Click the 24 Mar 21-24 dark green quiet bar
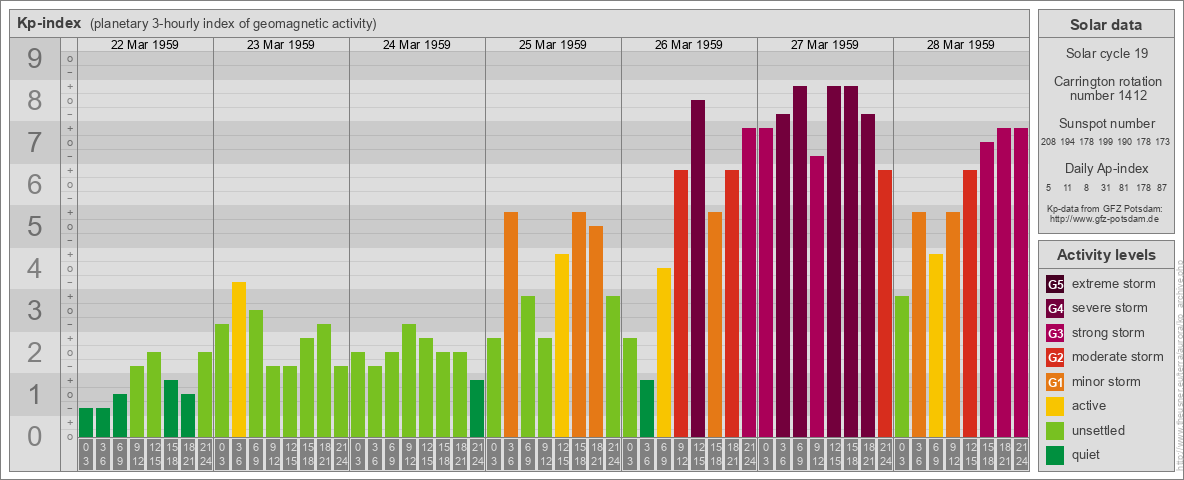The image size is (1184, 480). [477, 408]
